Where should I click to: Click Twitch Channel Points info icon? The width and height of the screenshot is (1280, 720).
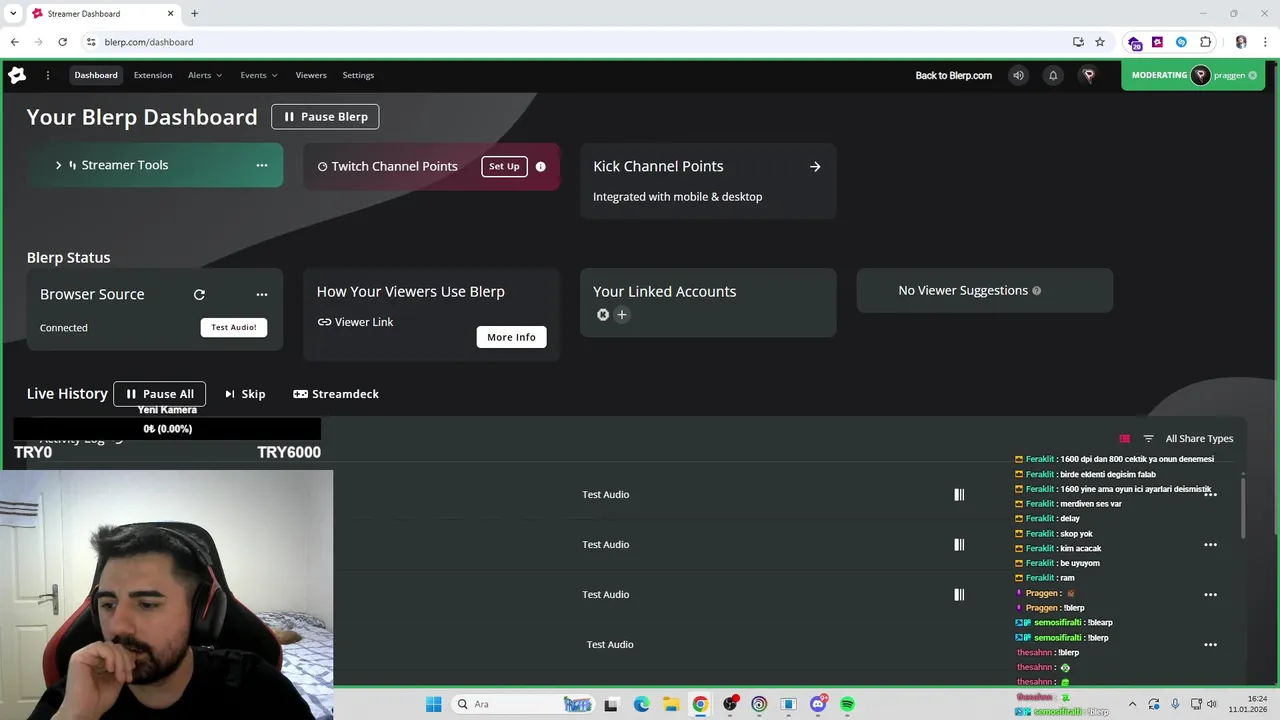541,166
